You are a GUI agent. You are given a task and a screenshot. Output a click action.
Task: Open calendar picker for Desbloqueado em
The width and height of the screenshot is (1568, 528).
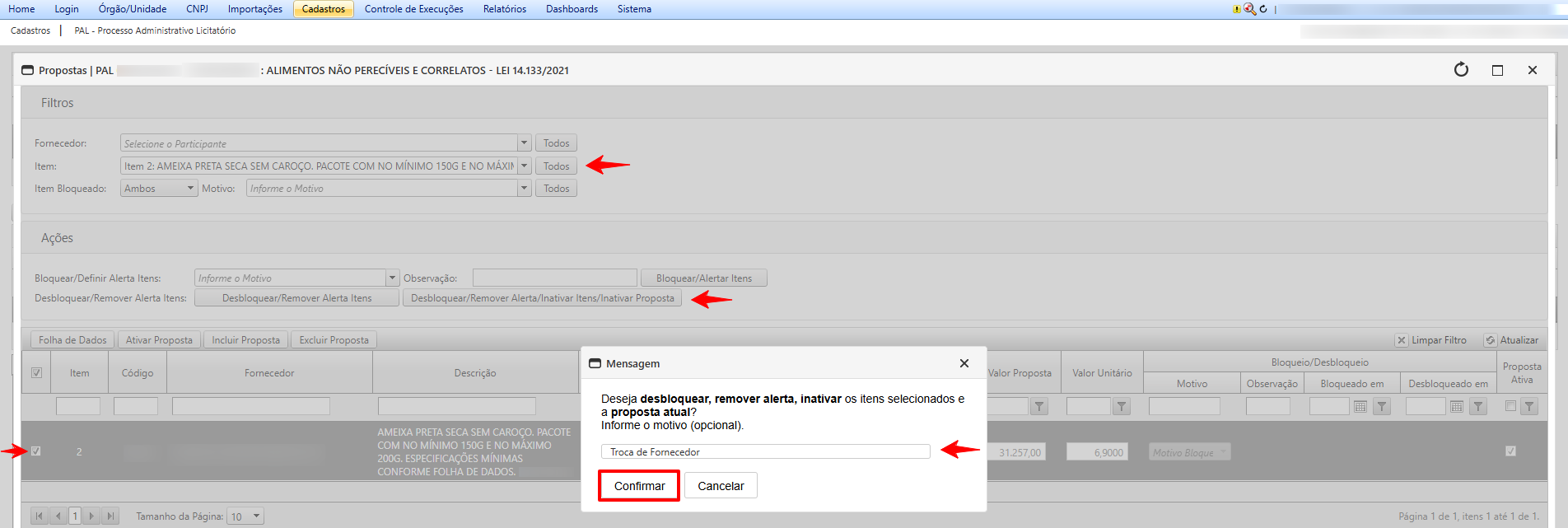coord(1457,406)
